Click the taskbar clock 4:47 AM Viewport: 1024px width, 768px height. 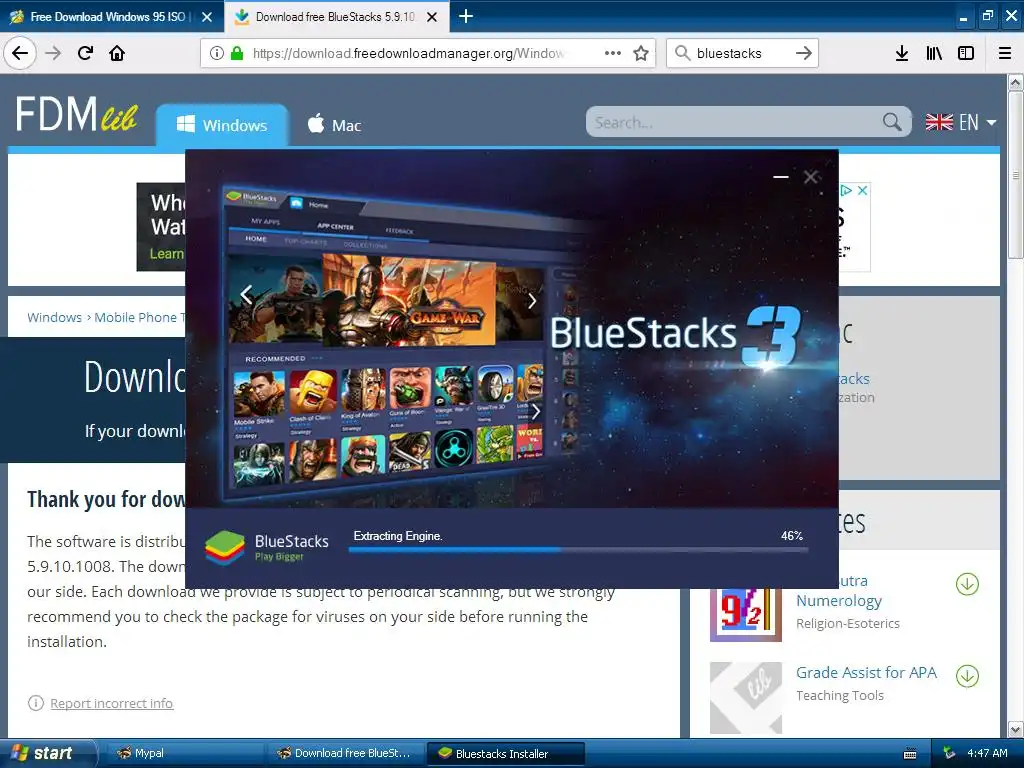point(987,753)
